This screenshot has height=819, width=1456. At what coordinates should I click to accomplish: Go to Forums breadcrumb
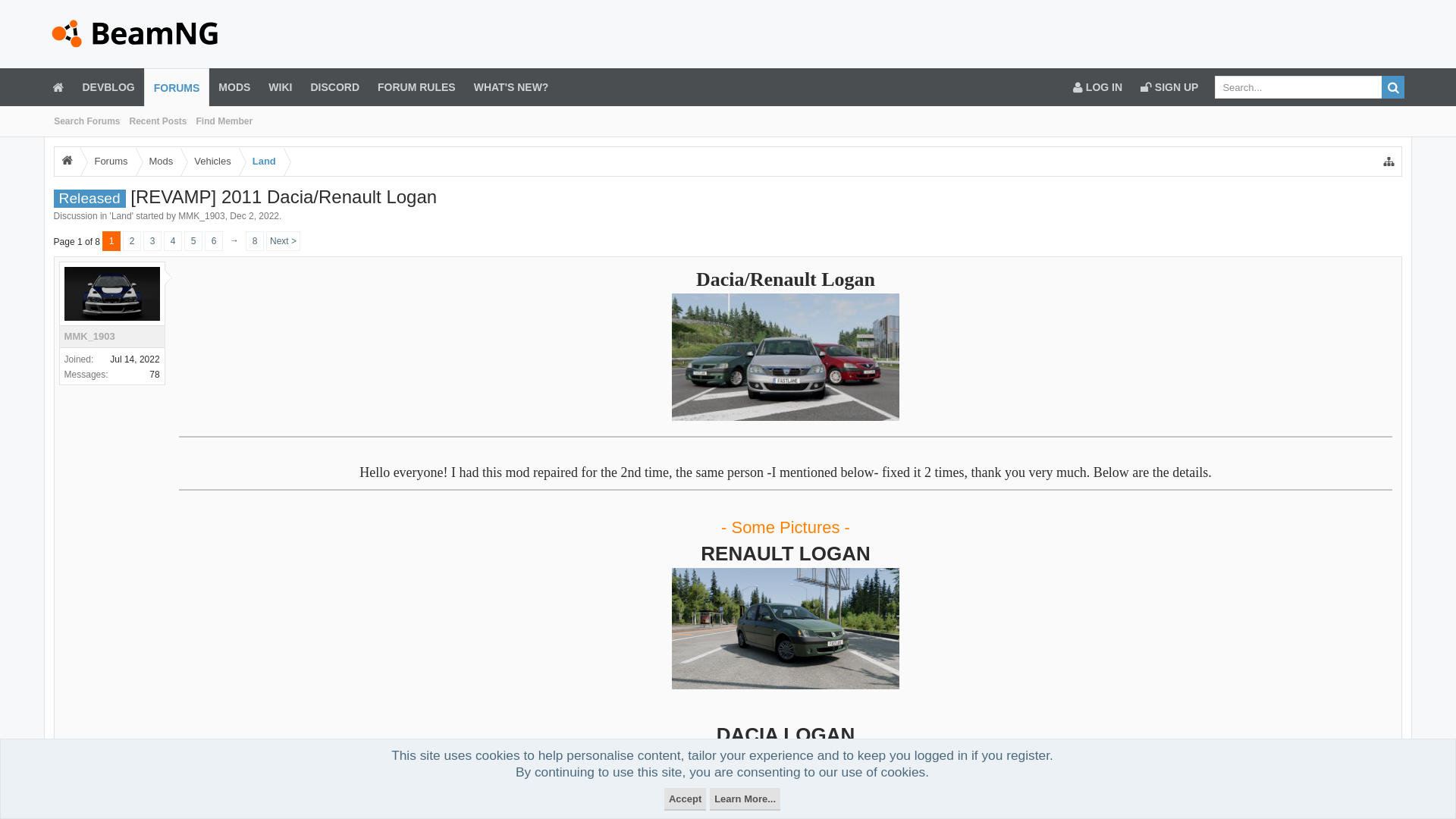click(x=111, y=161)
